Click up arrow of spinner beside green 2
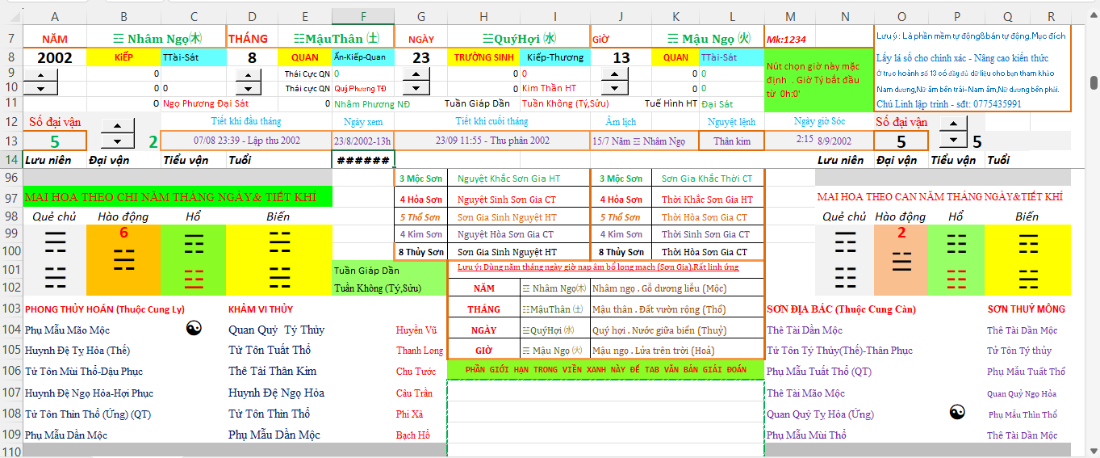Viewport: 1100px width, 458px height. pos(118,126)
